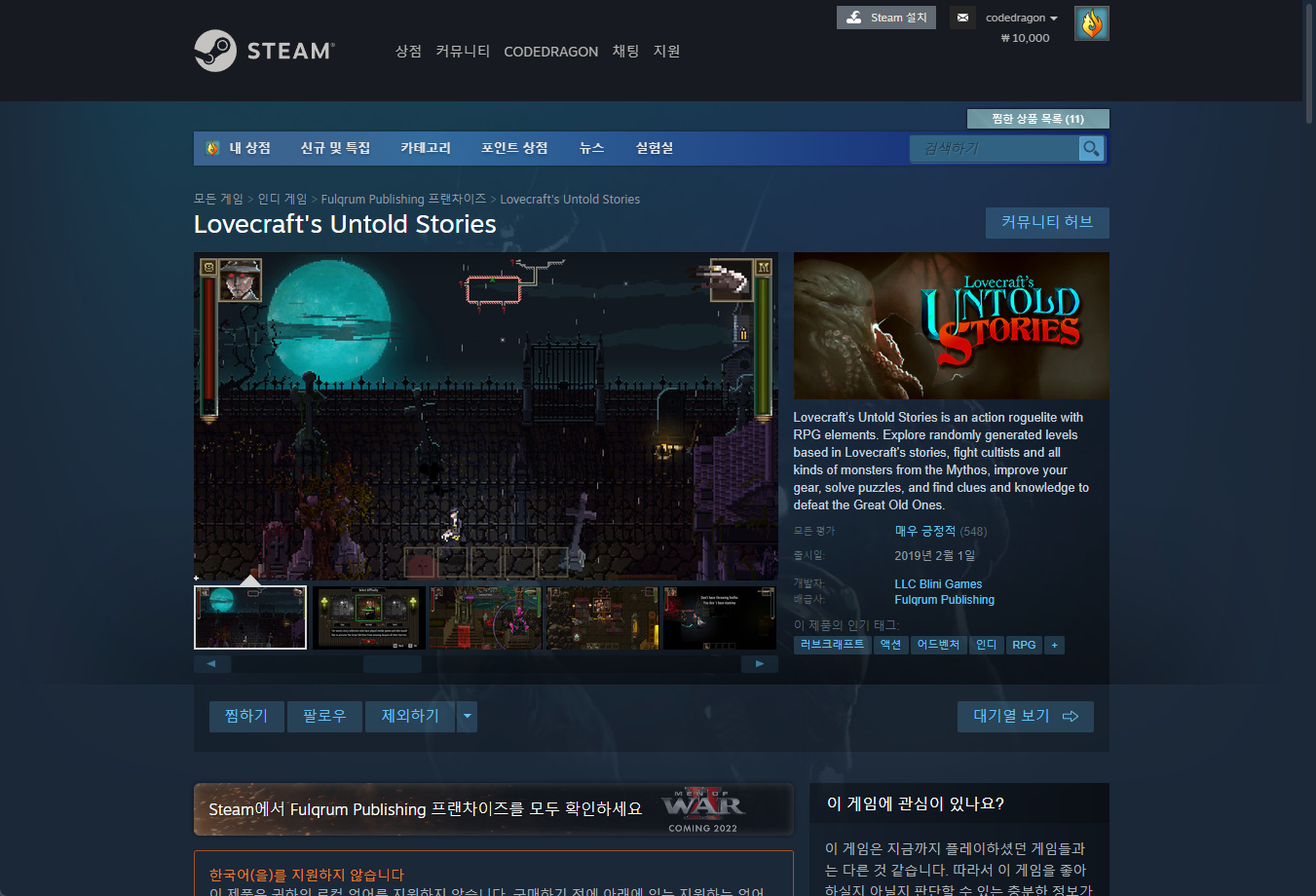Open the mail notifications envelope icon
This screenshot has width=1316, height=896.
962,18
